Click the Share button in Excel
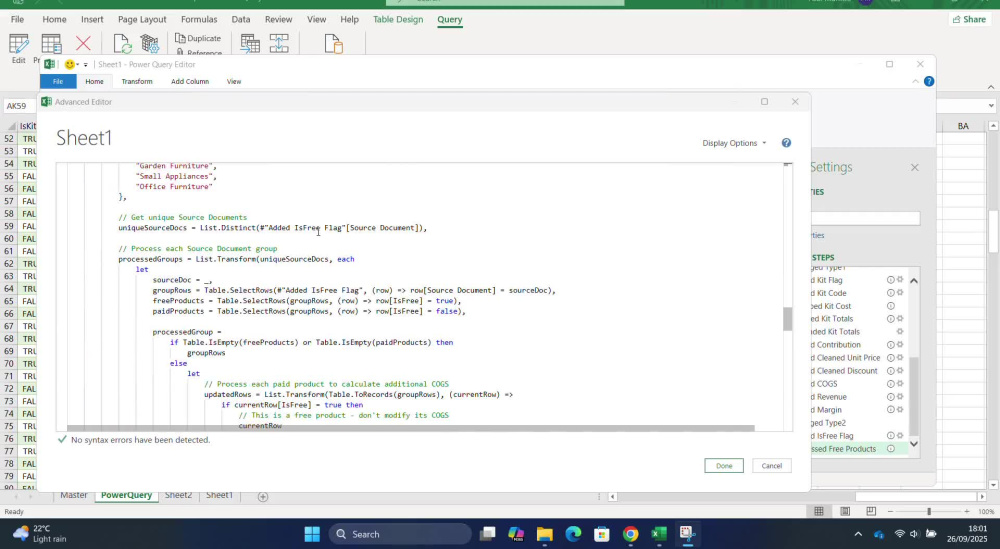This screenshot has width=1000, height=549. (x=969, y=19)
